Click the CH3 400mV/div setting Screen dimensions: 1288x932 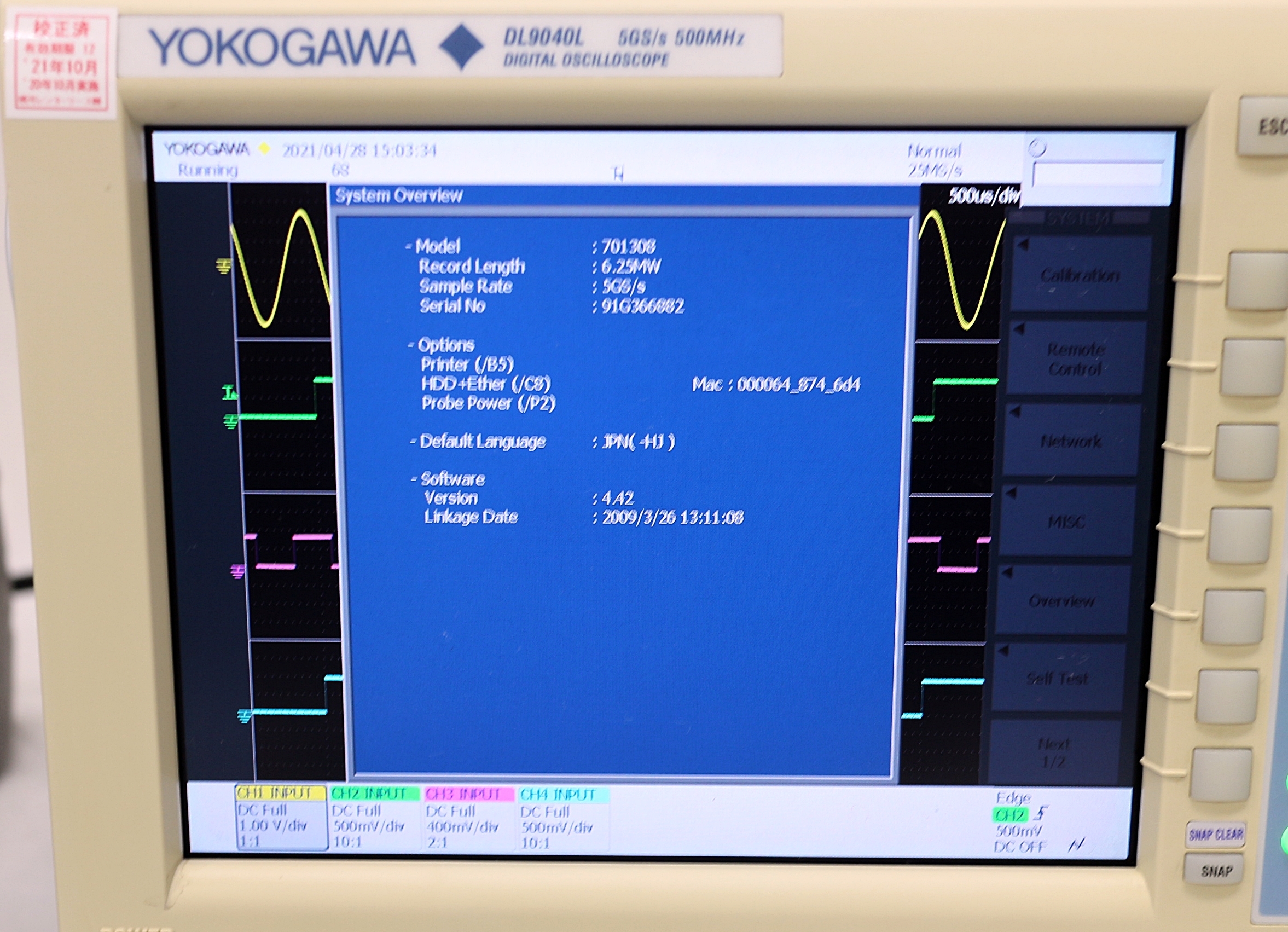point(462,827)
